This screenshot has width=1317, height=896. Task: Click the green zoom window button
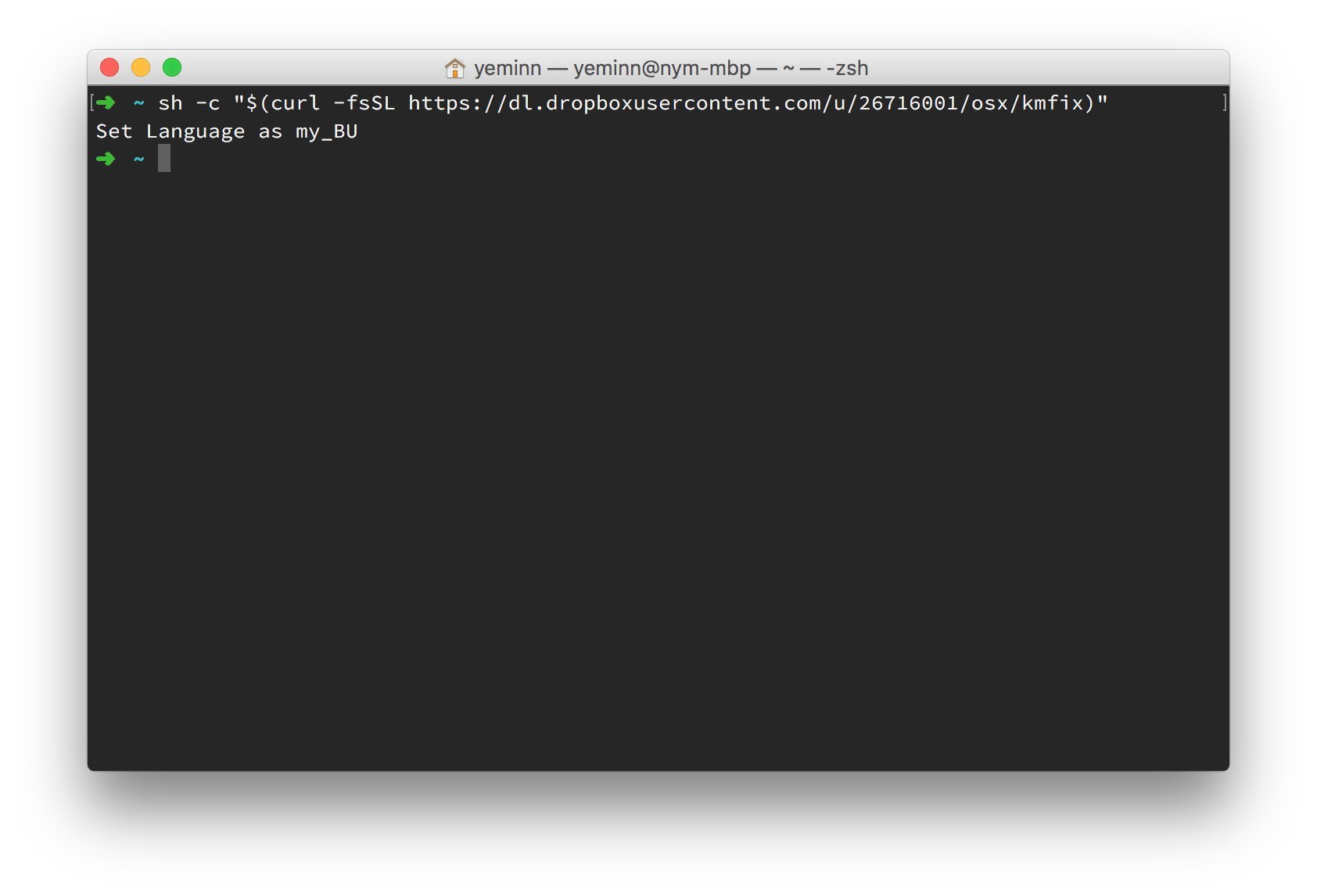click(x=172, y=67)
